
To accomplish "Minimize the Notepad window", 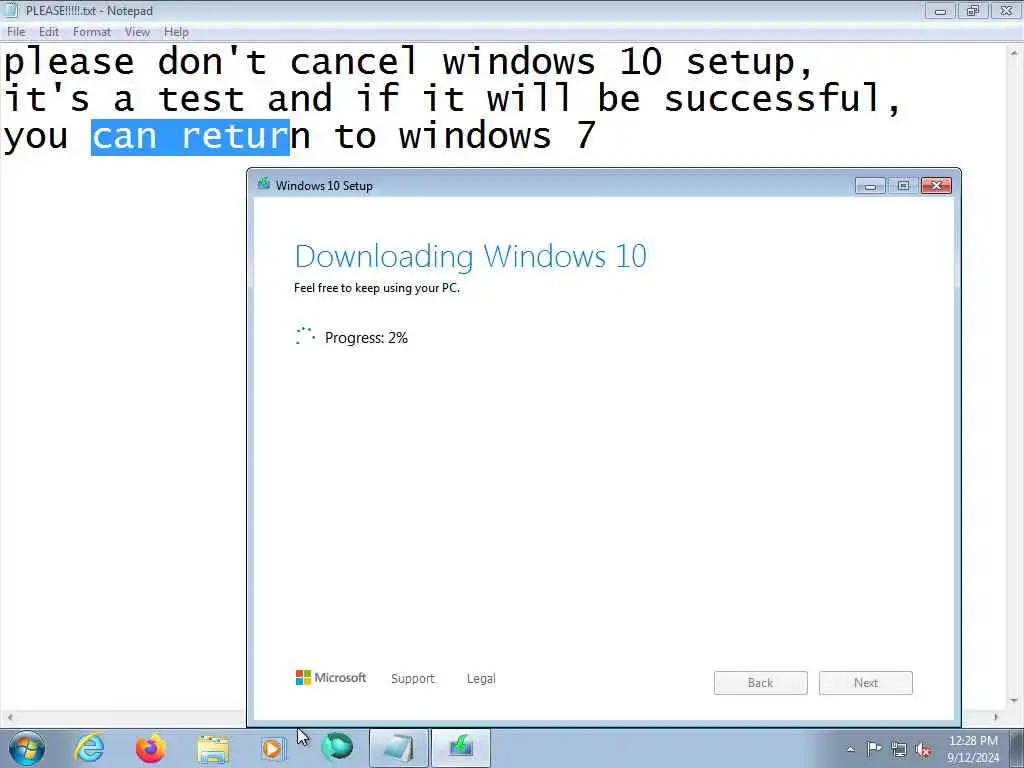I will click(x=940, y=10).
